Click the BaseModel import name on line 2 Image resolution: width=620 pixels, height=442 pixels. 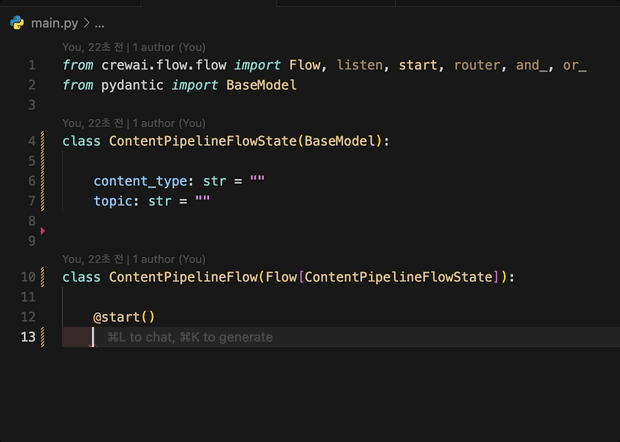[x=261, y=85]
